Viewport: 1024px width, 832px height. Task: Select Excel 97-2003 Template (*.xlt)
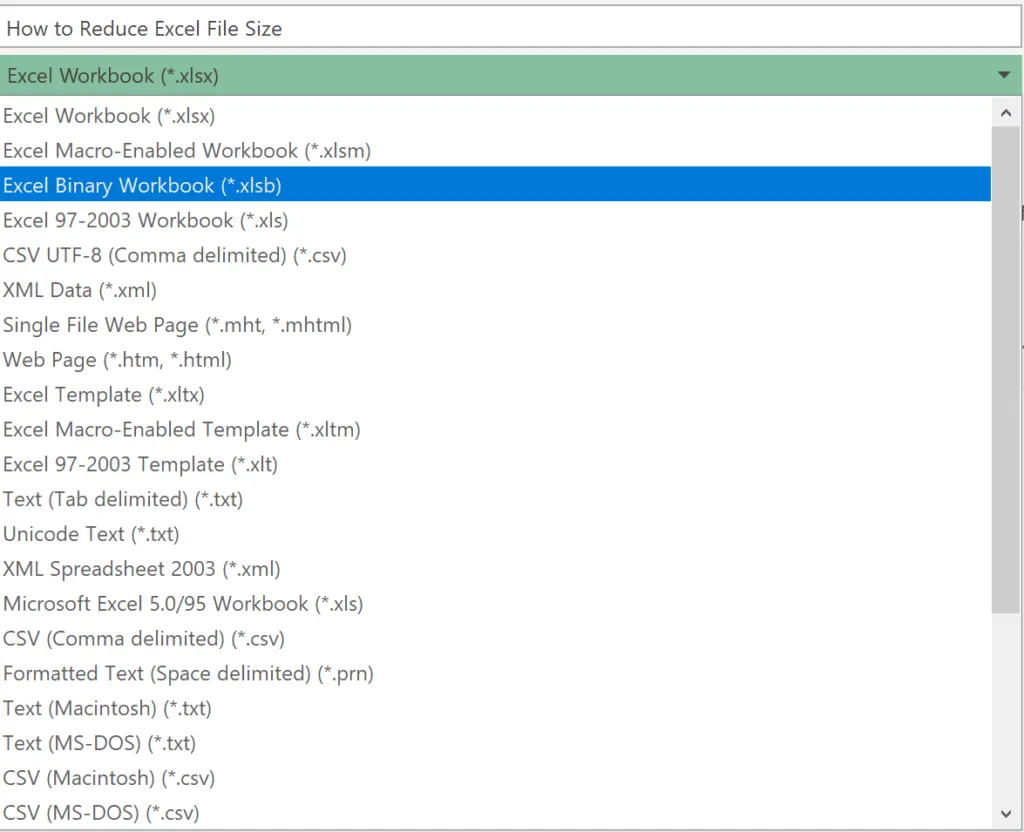click(496, 464)
